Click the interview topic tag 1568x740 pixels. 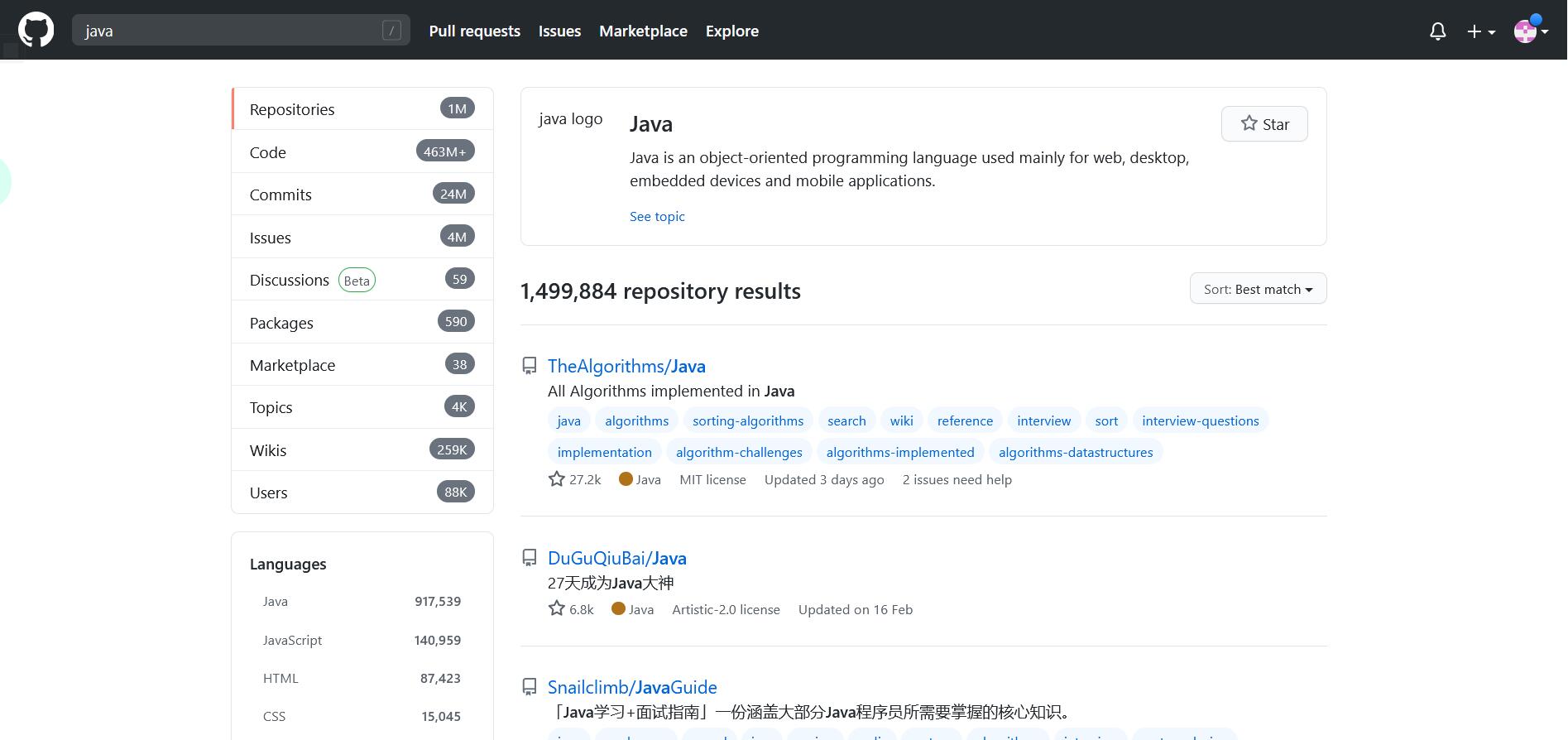pos(1043,420)
